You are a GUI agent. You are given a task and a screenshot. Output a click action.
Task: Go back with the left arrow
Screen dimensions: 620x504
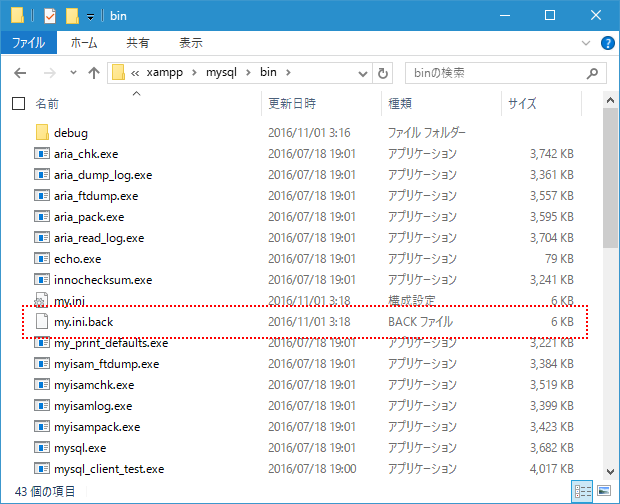[x=20, y=73]
